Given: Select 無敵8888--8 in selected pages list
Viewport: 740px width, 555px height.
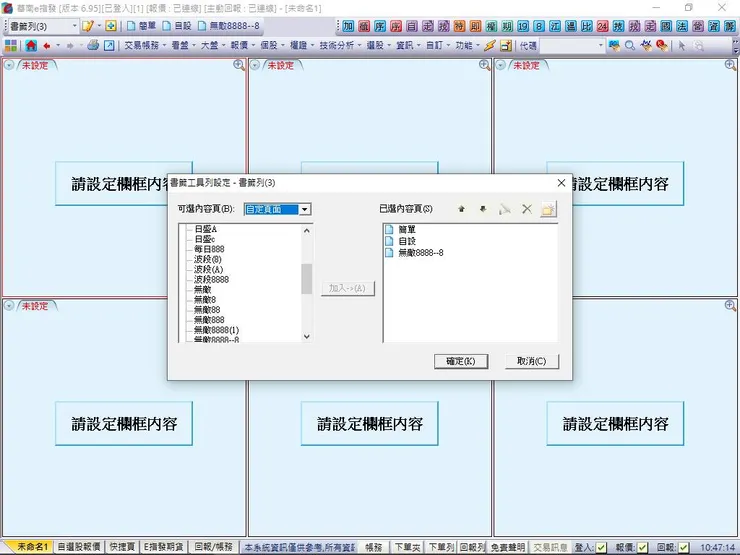Looking at the screenshot, I should pyautogui.click(x=421, y=253).
